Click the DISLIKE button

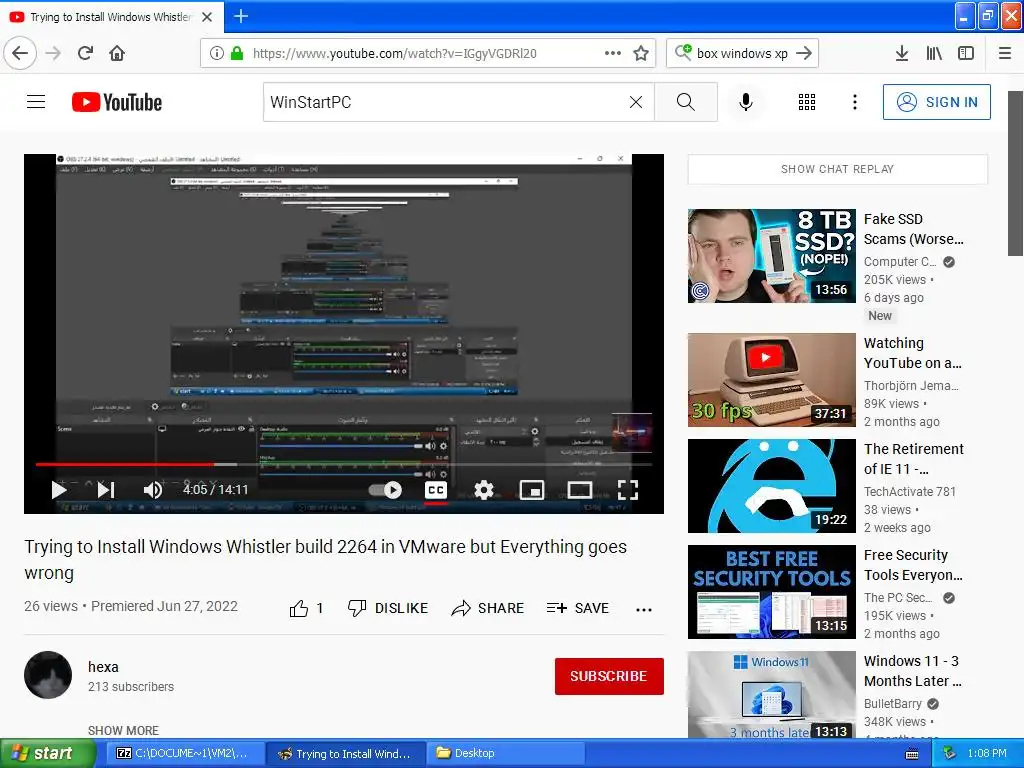pyautogui.click(x=387, y=609)
